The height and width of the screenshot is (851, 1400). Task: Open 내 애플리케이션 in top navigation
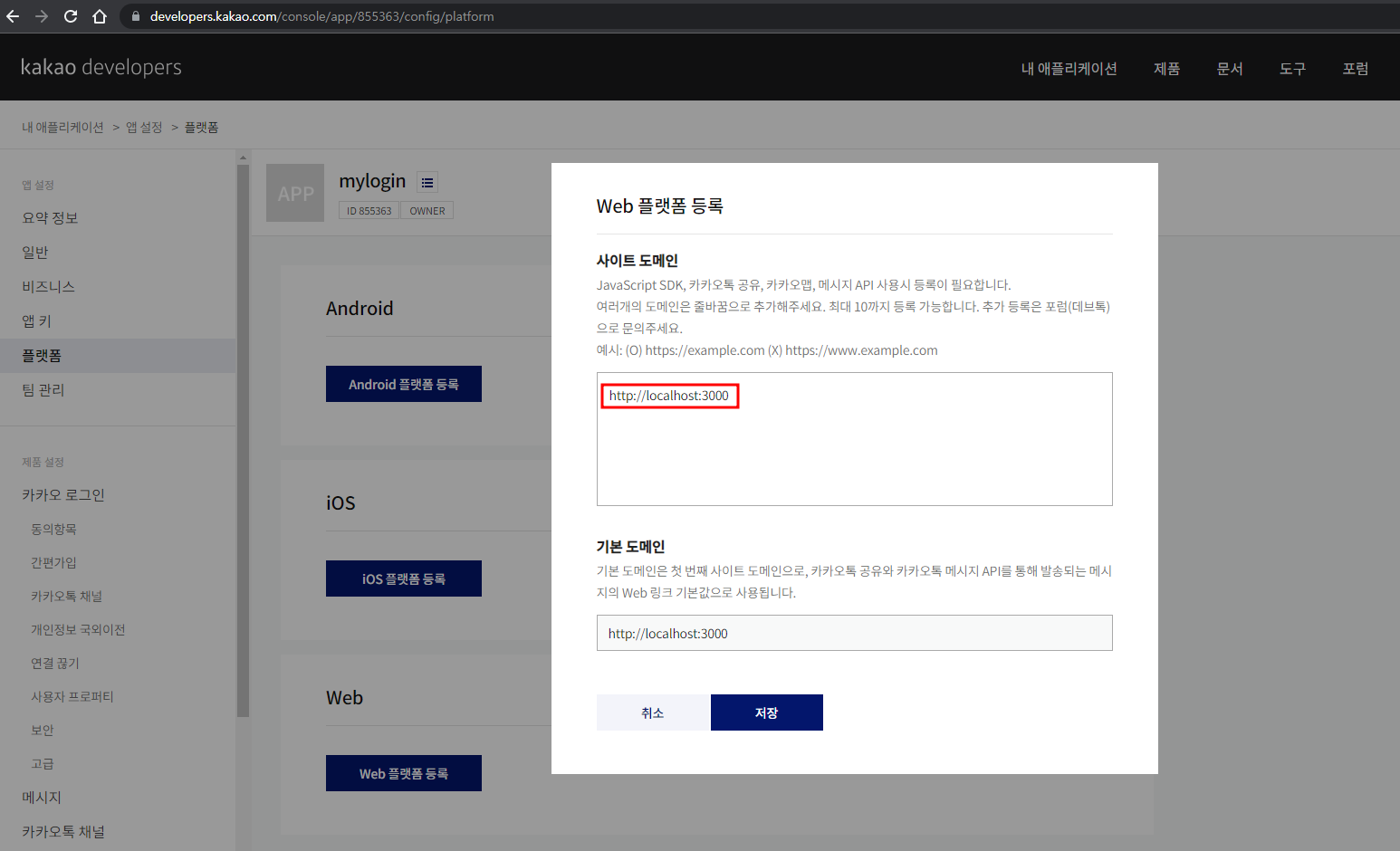point(1069,69)
